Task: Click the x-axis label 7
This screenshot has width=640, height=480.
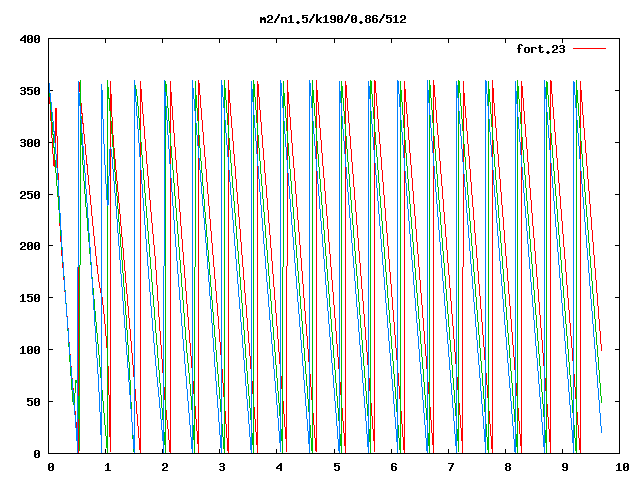Action: (x=451, y=467)
